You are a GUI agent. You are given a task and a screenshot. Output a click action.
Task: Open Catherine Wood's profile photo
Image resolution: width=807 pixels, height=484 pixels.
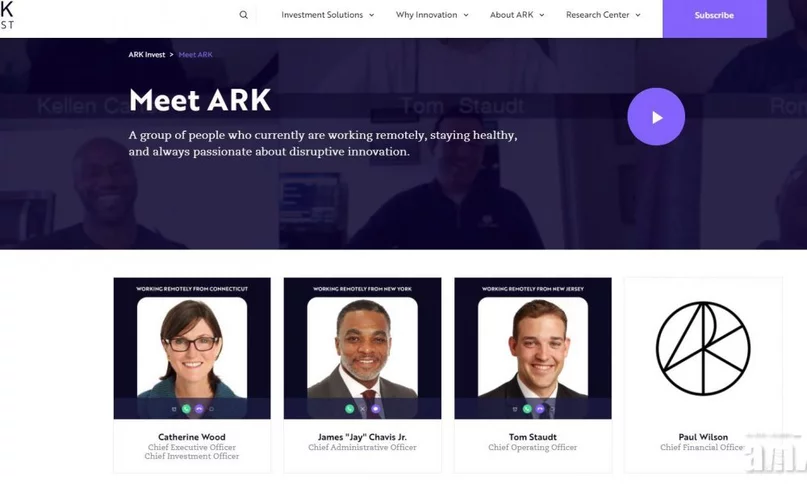pos(192,348)
